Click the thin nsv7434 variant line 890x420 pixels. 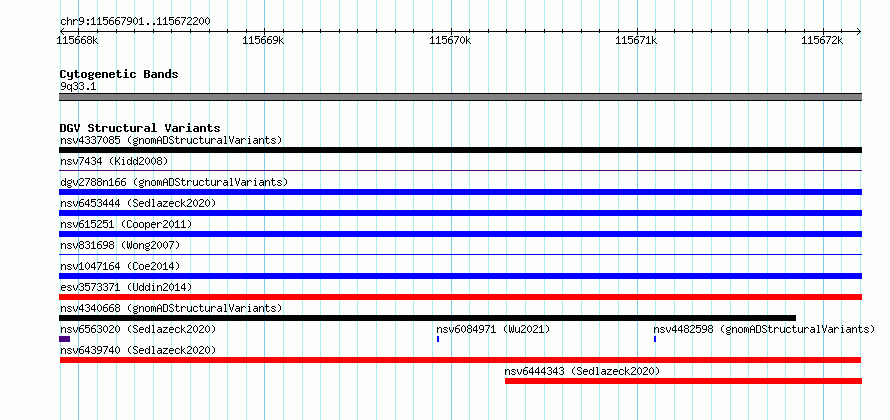pos(460,170)
